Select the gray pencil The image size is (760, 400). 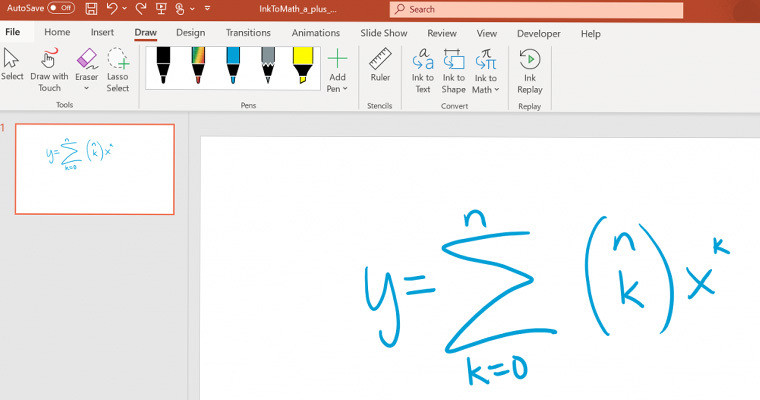(268, 65)
